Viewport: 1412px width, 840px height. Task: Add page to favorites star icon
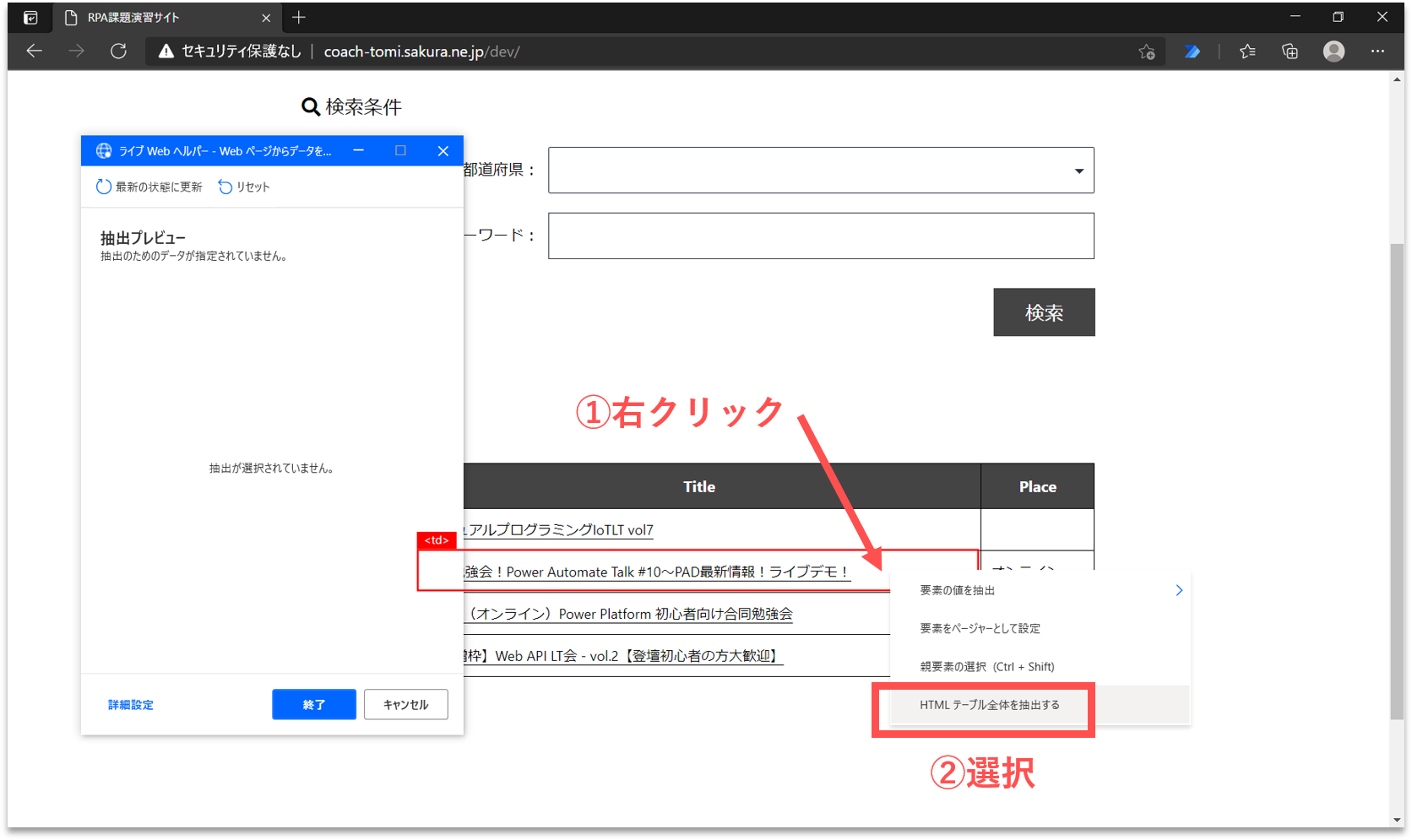click(x=1146, y=51)
